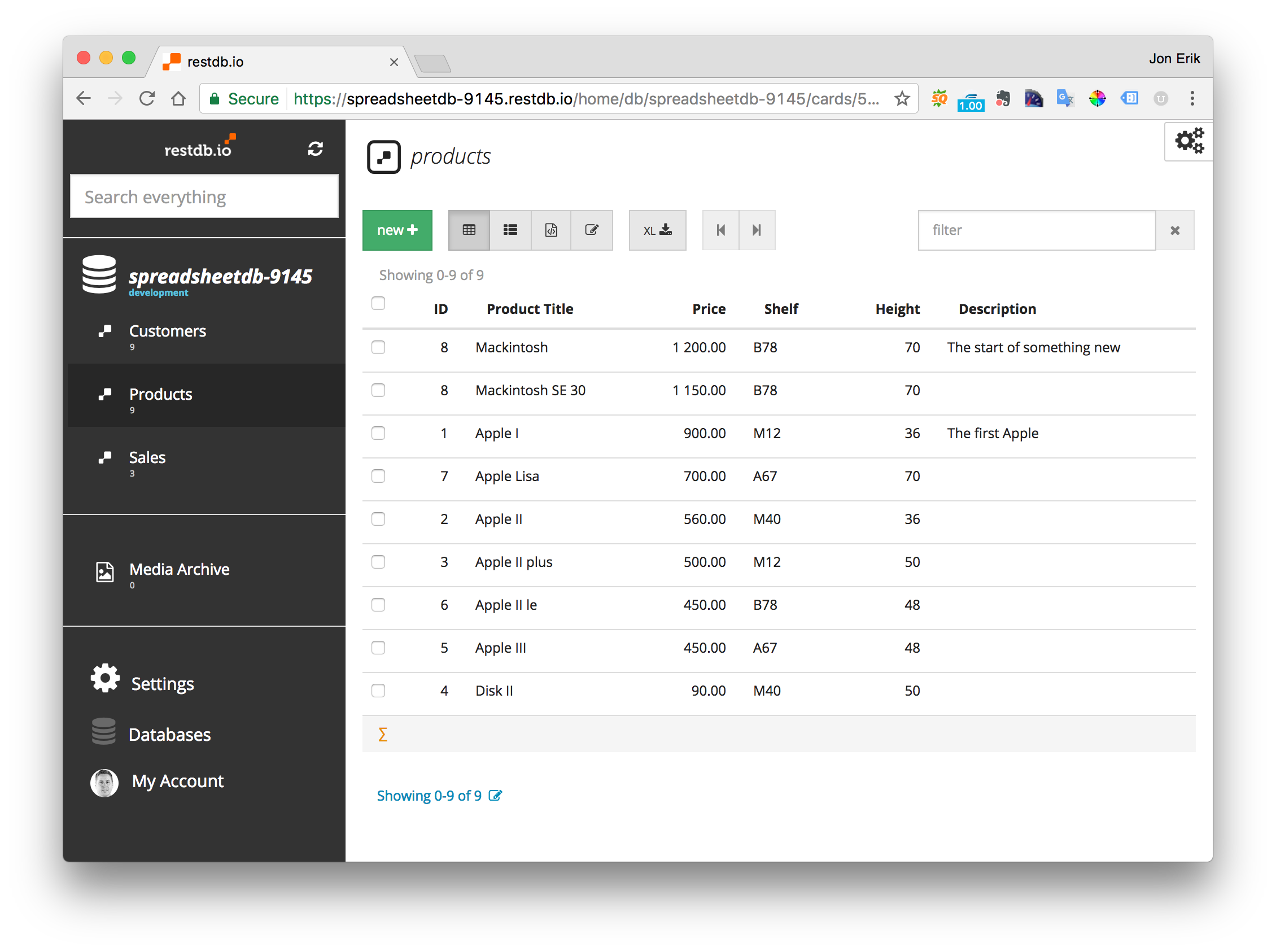This screenshot has height=952, width=1276.
Task: Open the developer gears settings icon
Action: 1188,141
